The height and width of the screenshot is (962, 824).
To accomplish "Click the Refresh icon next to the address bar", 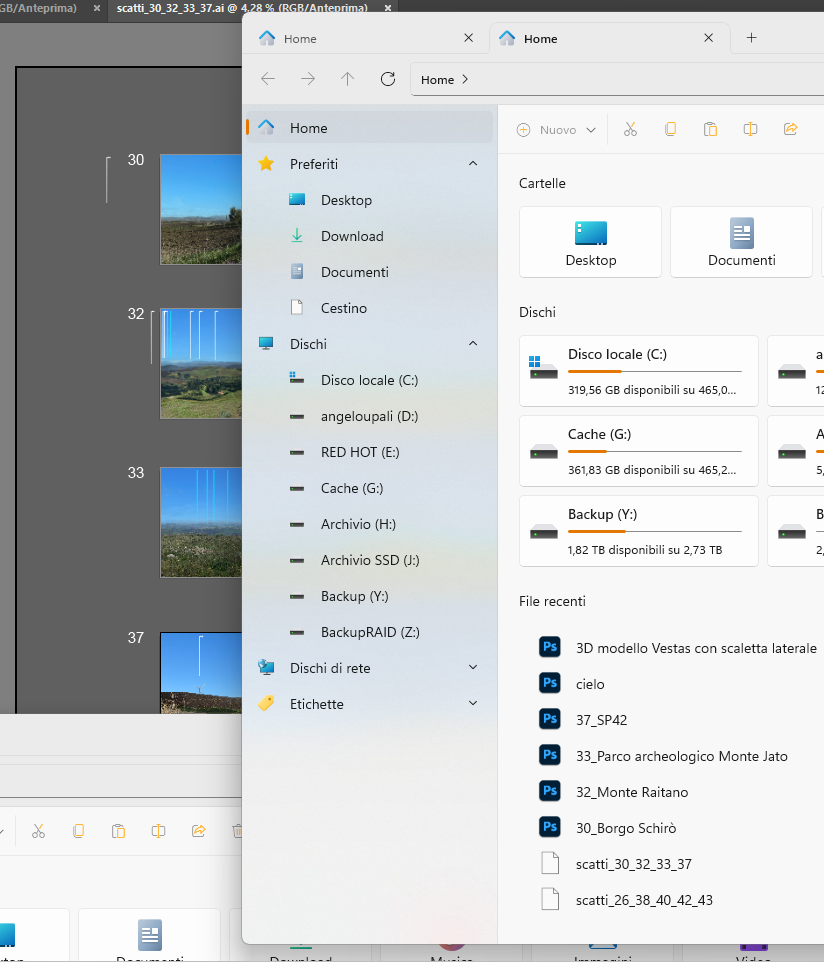I will (x=388, y=79).
